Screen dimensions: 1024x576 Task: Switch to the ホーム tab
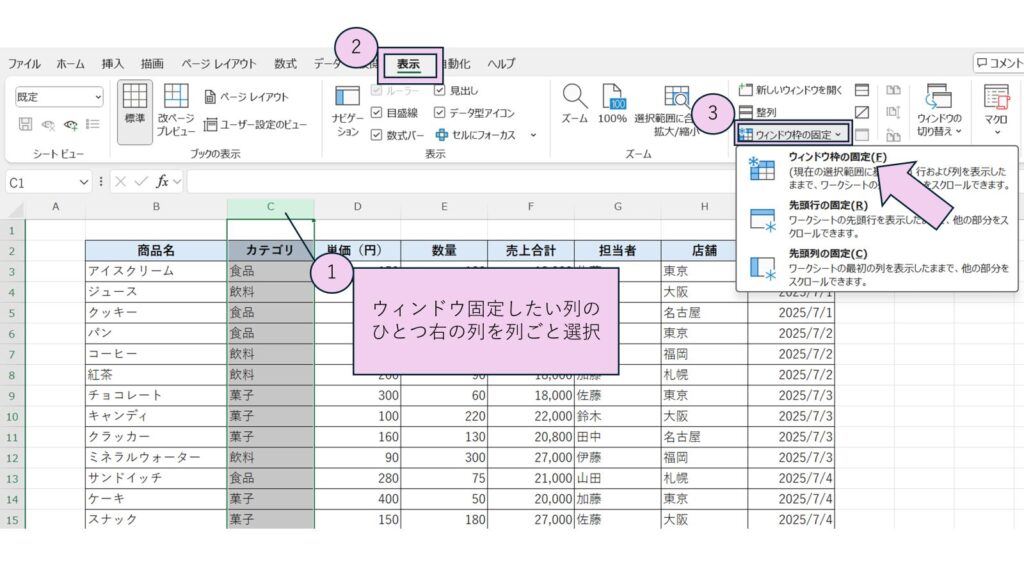tap(70, 64)
